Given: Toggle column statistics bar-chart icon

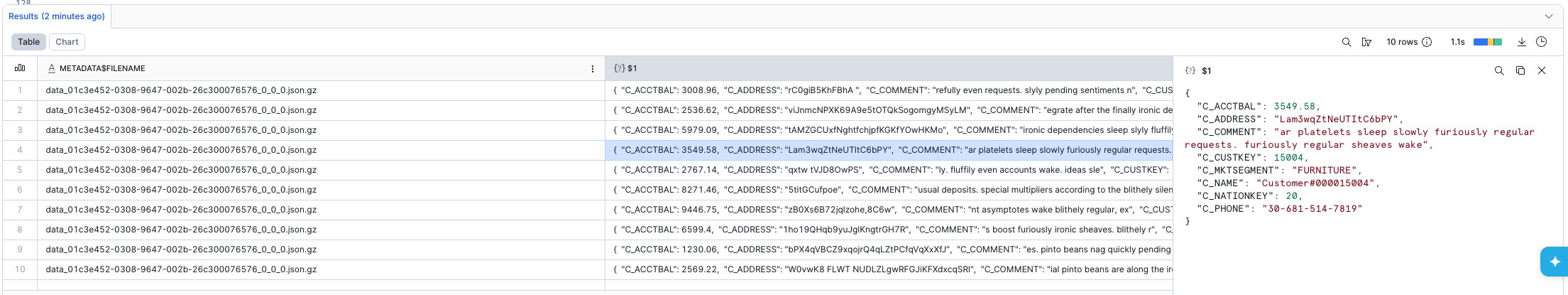Looking at the screenshot, I should [x=20, y=68].
